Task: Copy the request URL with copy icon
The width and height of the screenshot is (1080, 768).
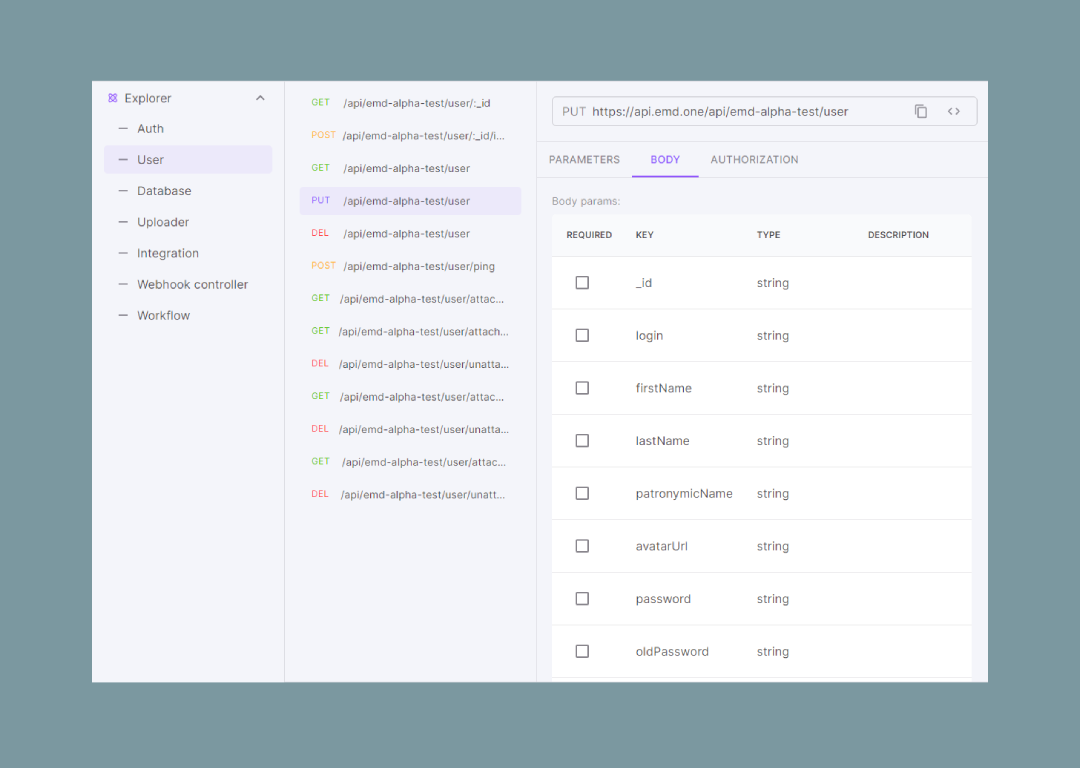Action: 921,111
